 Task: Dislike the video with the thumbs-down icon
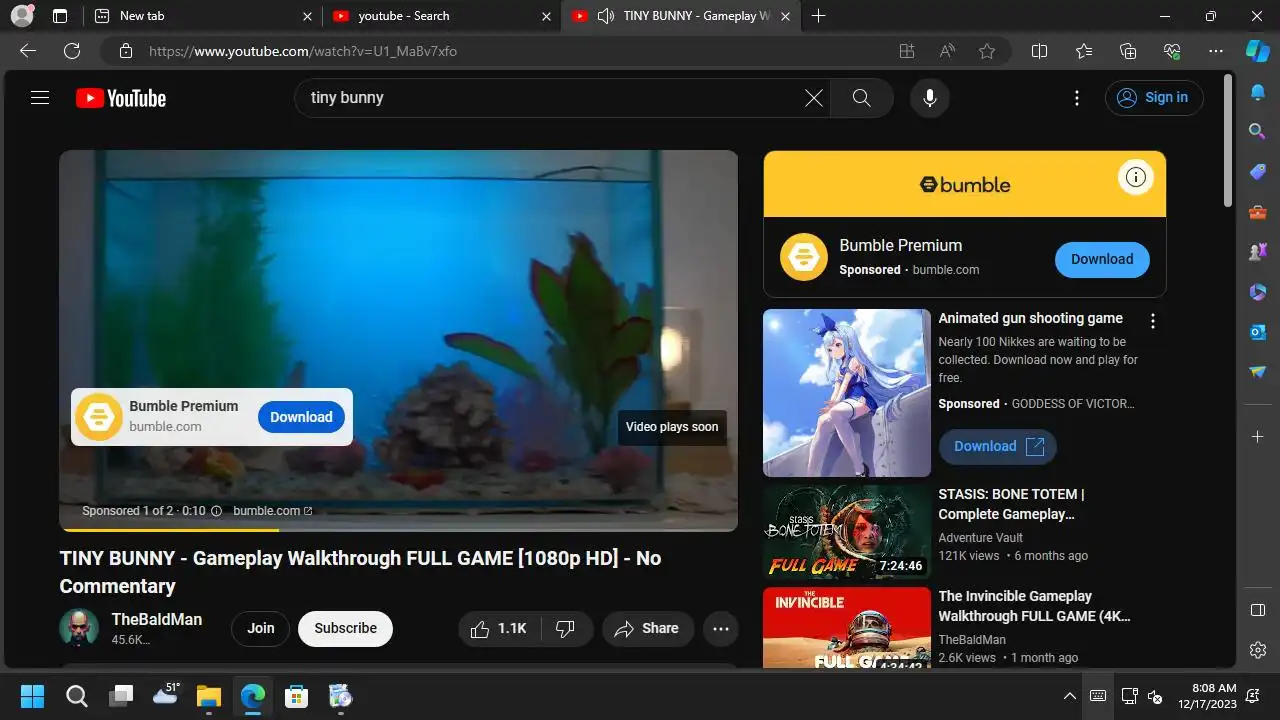(x=566, y=628)
